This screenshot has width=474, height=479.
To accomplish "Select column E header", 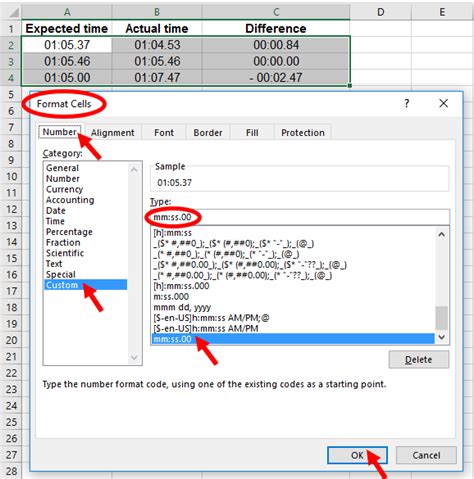I will [442, 12].
